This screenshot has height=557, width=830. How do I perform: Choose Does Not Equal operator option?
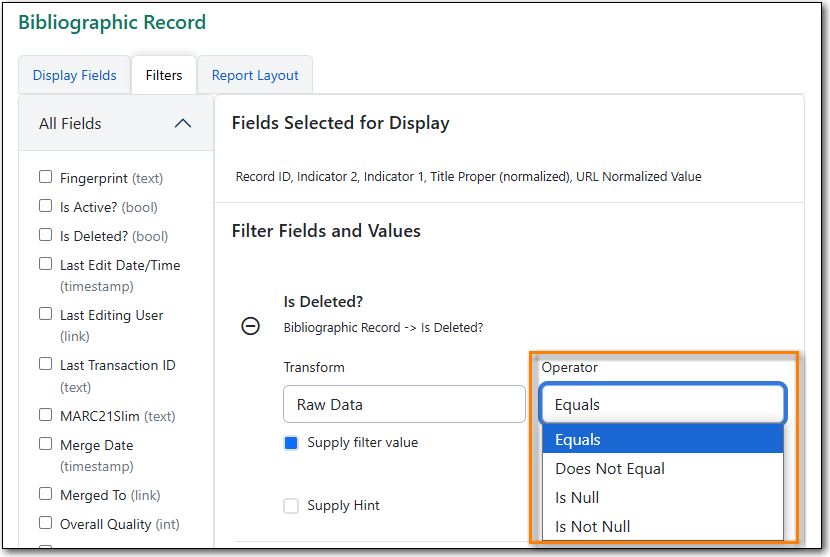[610, 469]
